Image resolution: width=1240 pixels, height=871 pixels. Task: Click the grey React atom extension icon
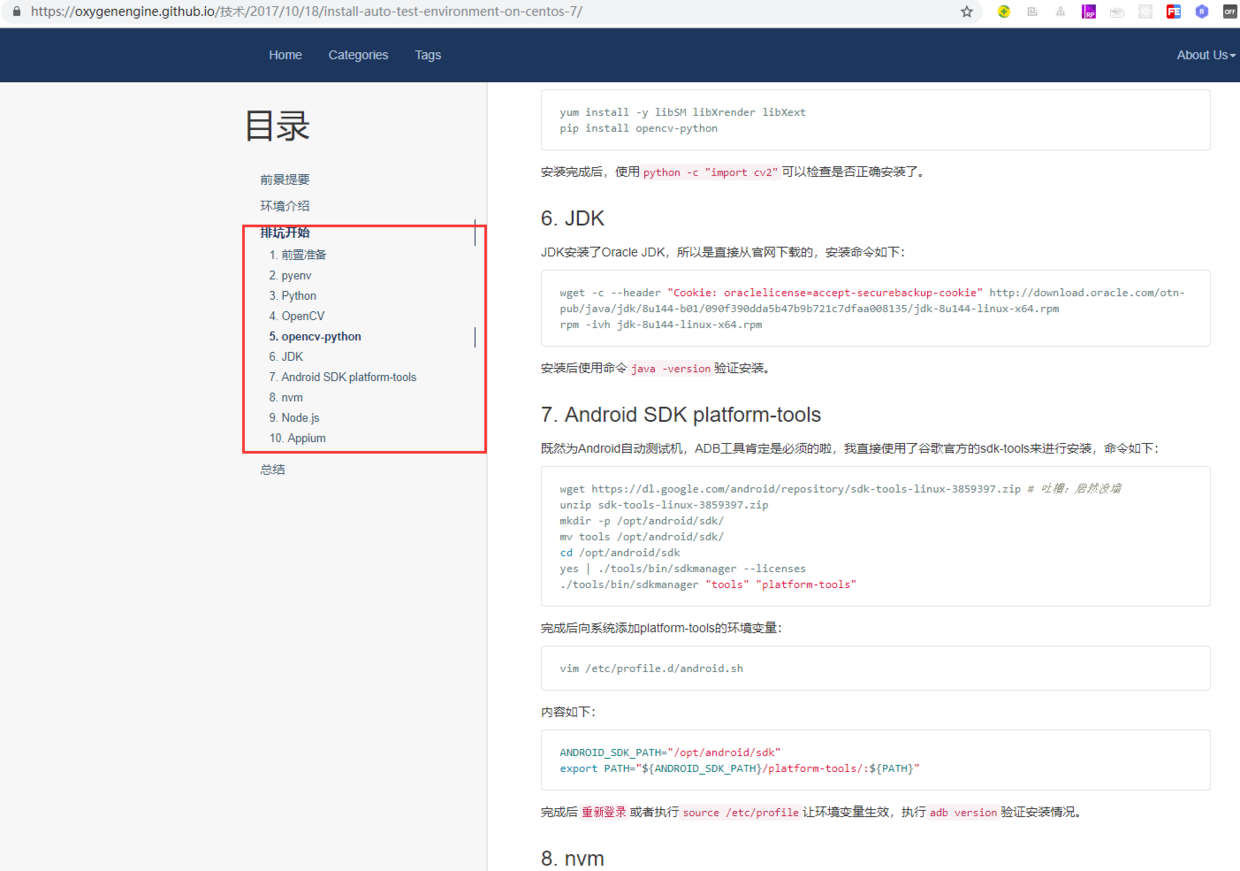click(1145, 12)
